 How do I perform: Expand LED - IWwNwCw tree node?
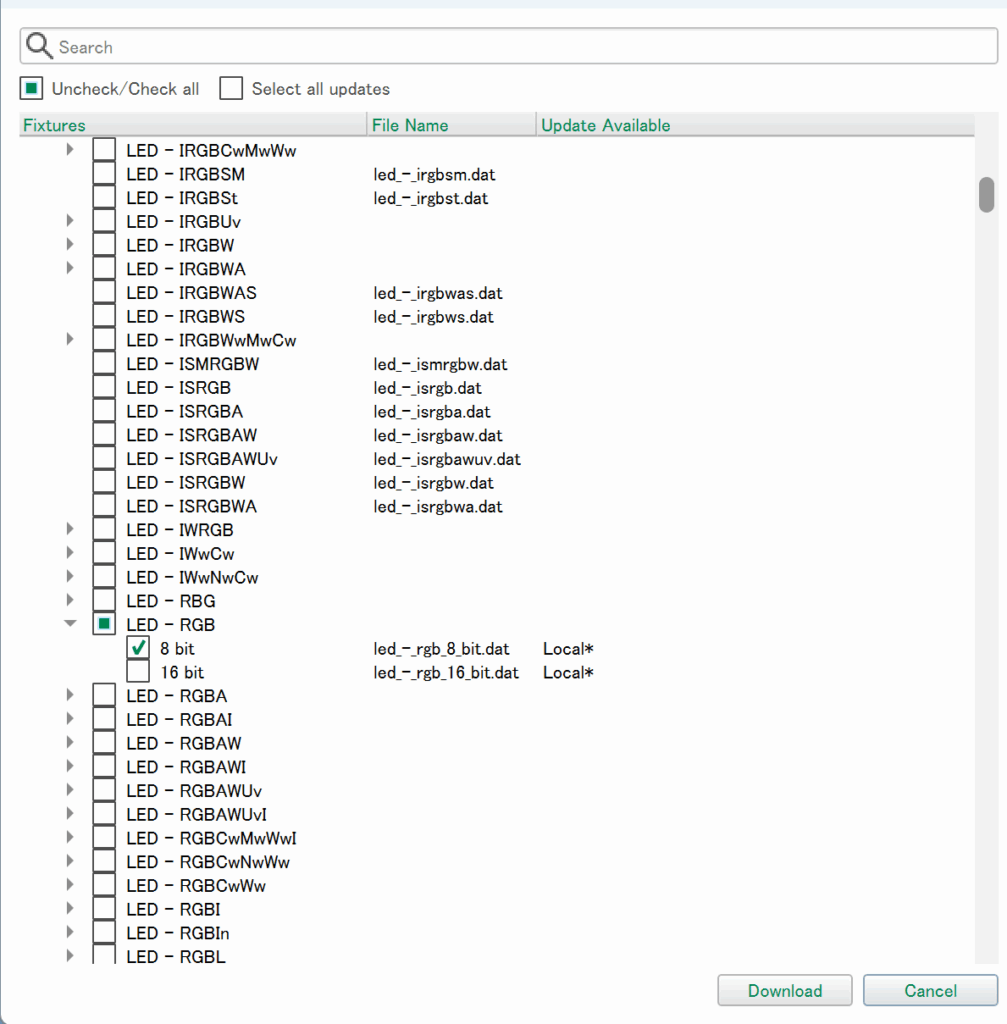[70, 577]
